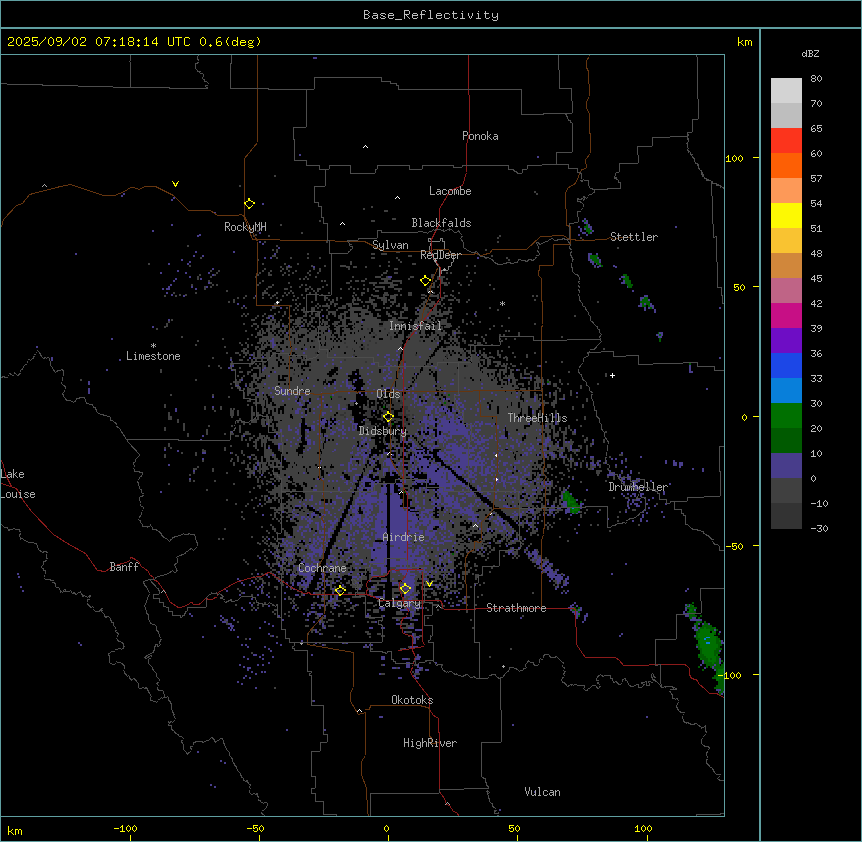
Task: Select the Banff label
Action: (x=124, y=567)
